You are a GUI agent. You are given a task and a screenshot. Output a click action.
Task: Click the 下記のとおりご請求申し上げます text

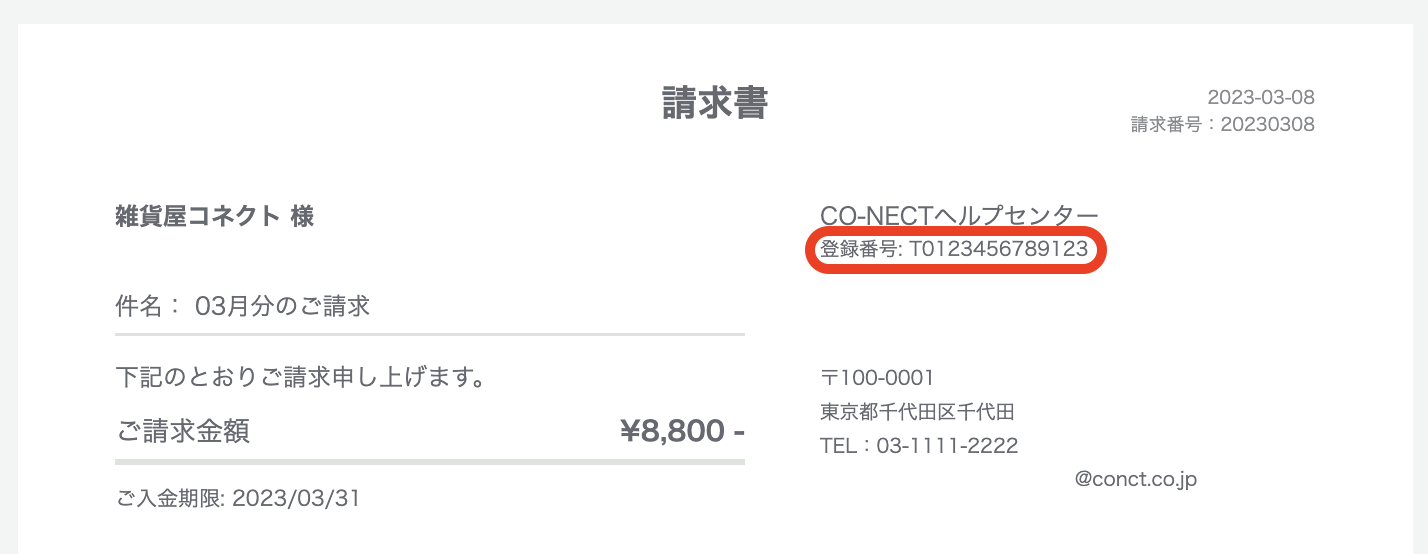[x=301, y=378]
